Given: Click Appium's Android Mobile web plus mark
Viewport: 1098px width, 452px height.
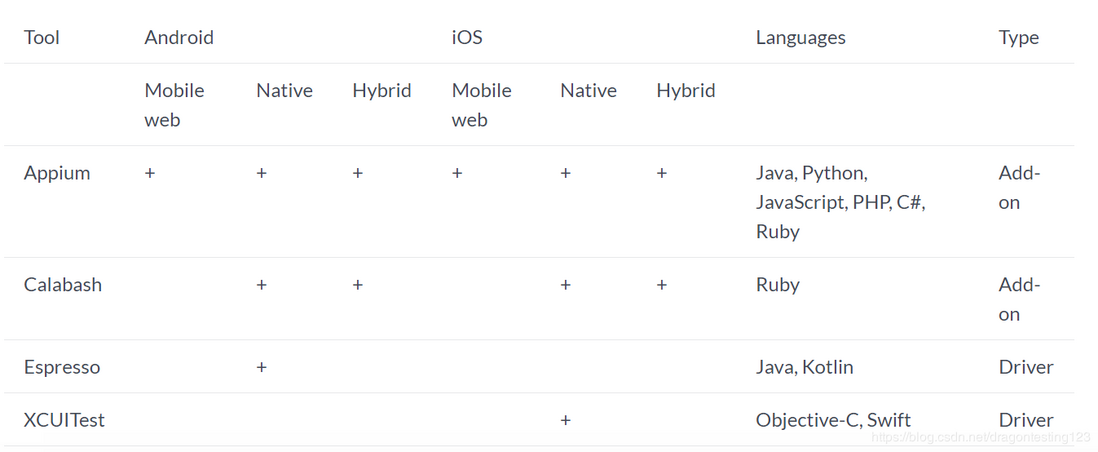Looking at the screenshot, I should click(x=150, y=173).
